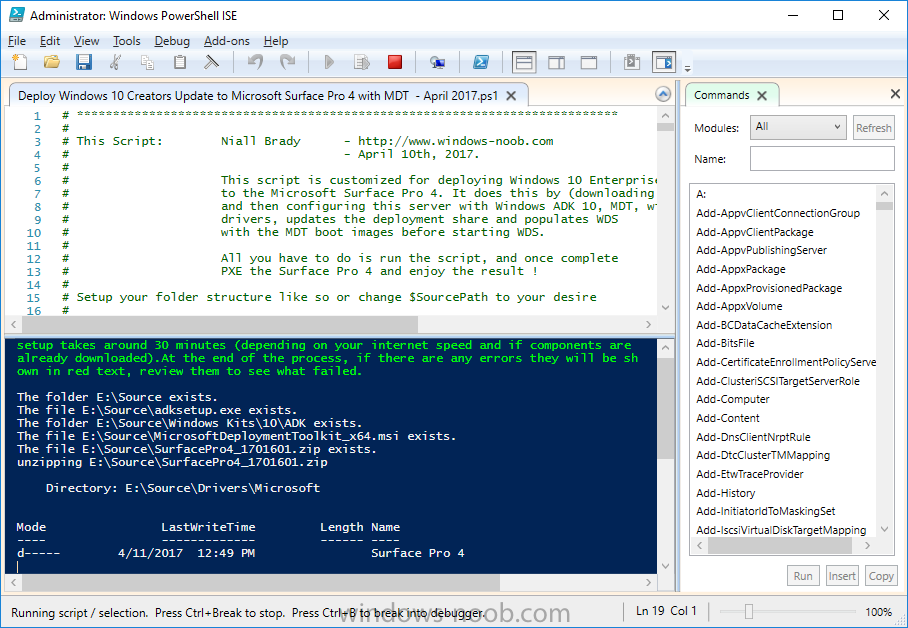Click the Copy button in Commands
The width and height of the screenshot is (908, 628).
881,576
